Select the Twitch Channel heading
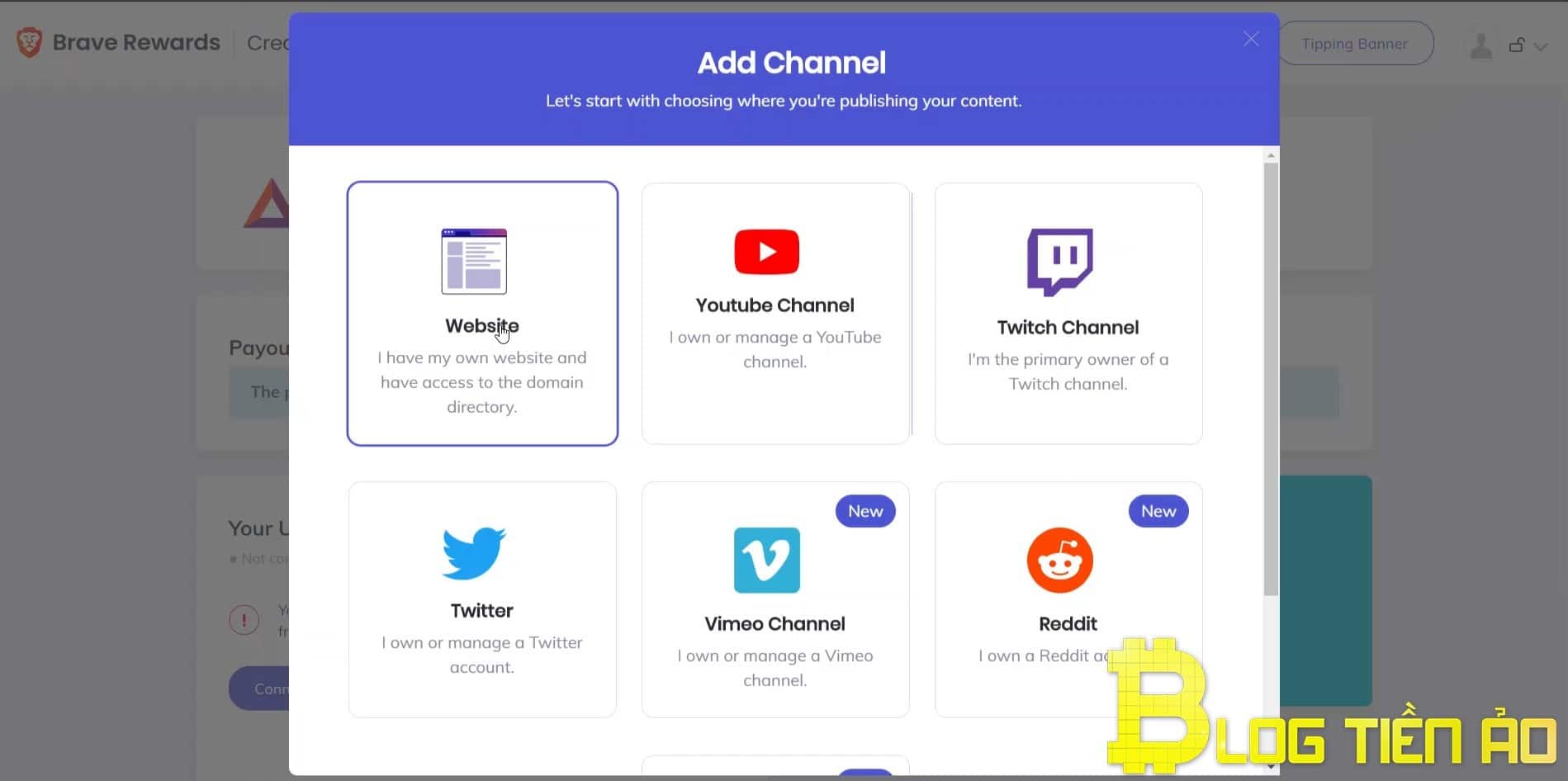 1068,328
